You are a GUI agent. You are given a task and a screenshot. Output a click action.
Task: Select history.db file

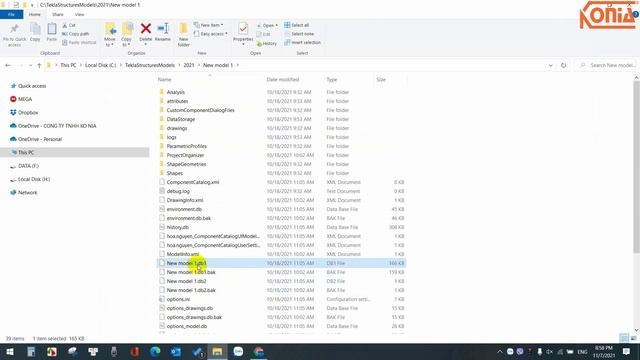coord(178,227)
